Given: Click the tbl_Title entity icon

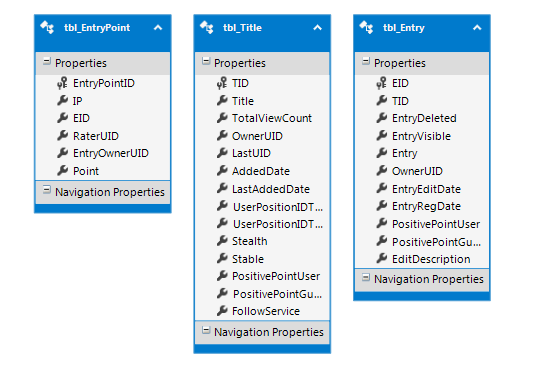Looking at the screenshot, I should (207, 27).
